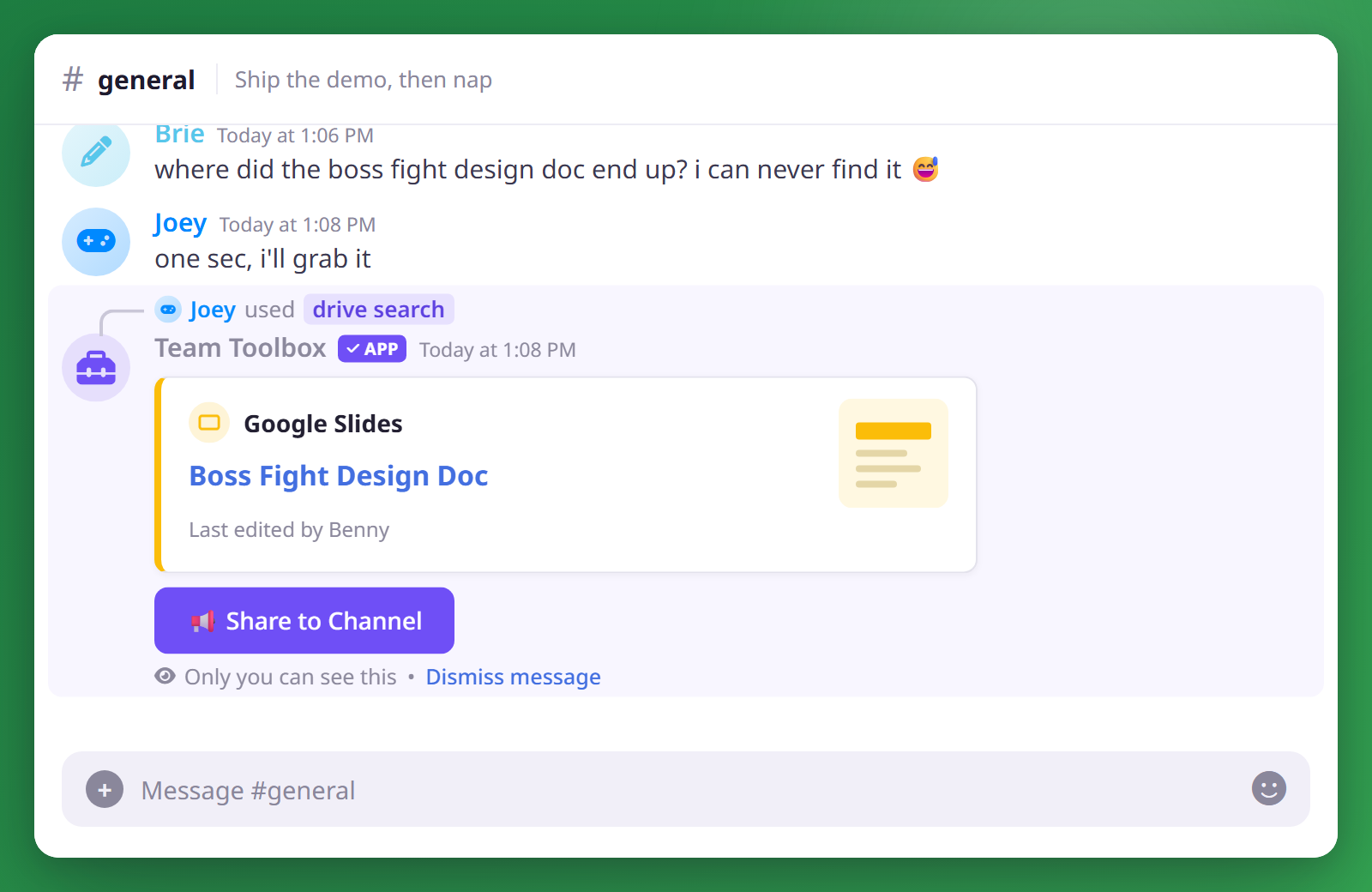The image size is (1372, 892).
Task: Click the Google Slides provider label
Action: click(x=323, y=424)
